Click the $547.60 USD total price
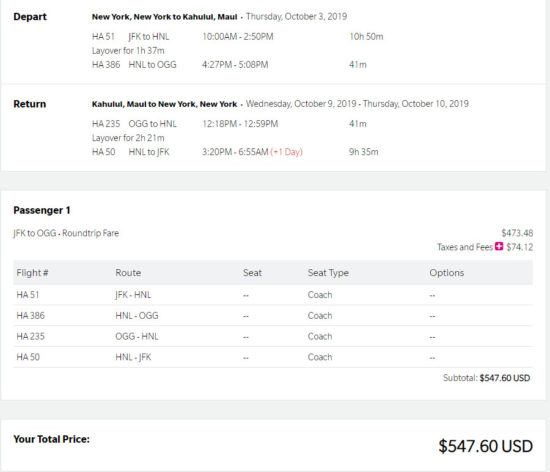This screenshot has width=550, height=472. [485, 446]
